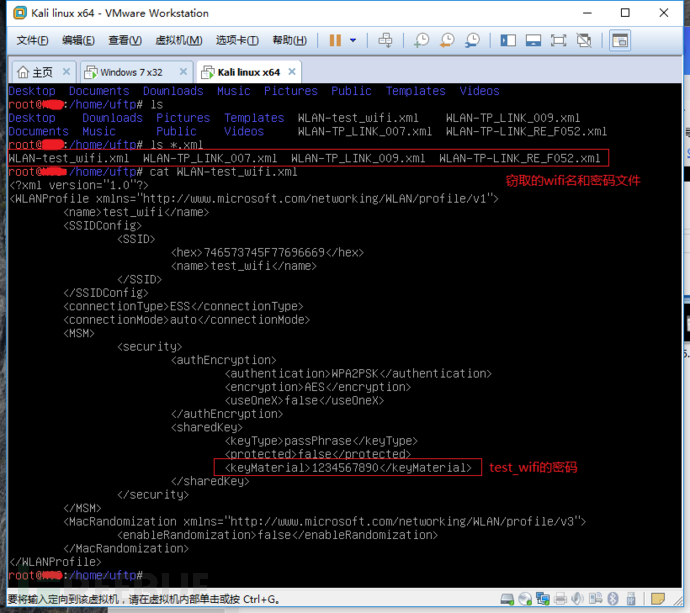Click the CD/DVD drive status icon
Screen dimensions: 690x613
coord(525,599)
